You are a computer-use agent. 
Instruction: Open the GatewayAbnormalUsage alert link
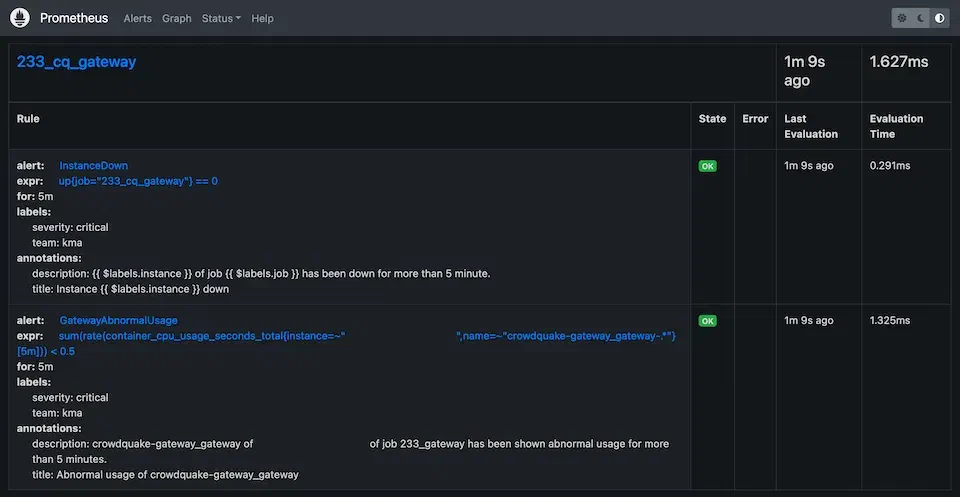pyautogui.click(x=118, y=320)
